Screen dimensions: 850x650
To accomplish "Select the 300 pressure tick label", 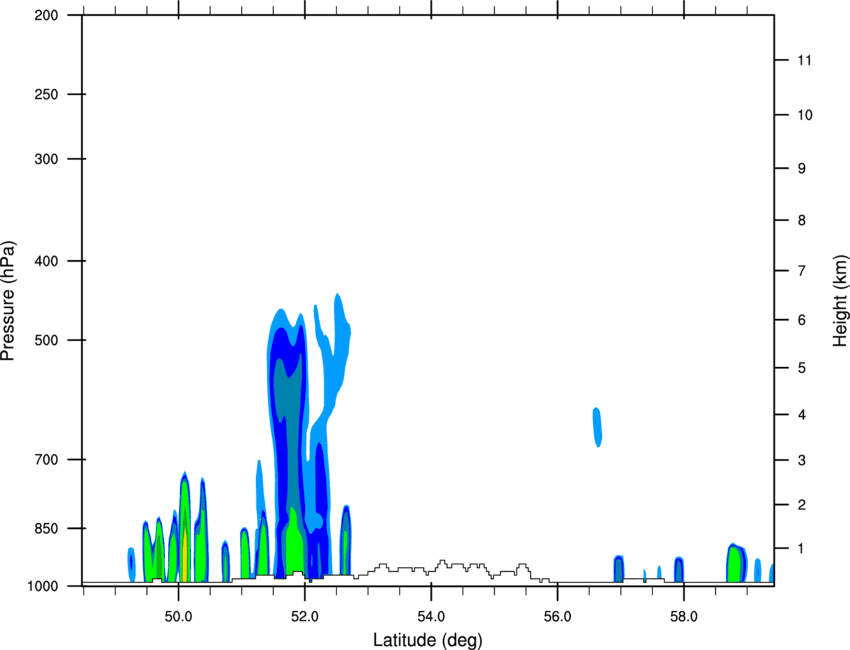I will pyautogui.click(x=47, y=159).
